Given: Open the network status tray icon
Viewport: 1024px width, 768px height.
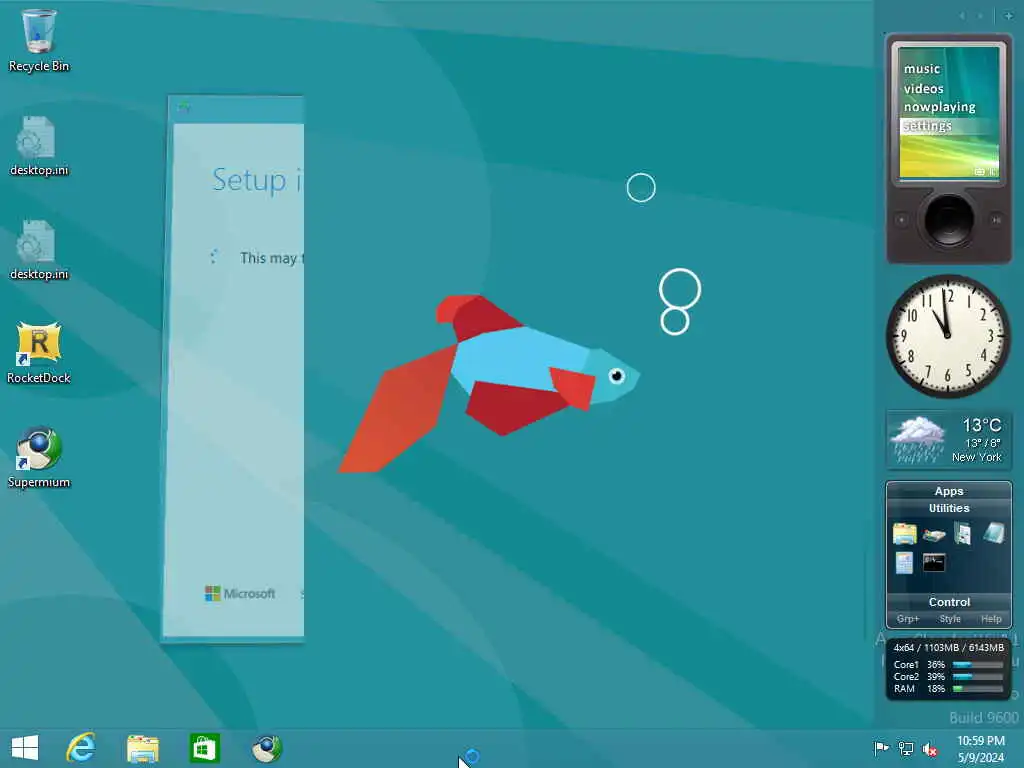Looking at the screenshot, I should point(906,748).
